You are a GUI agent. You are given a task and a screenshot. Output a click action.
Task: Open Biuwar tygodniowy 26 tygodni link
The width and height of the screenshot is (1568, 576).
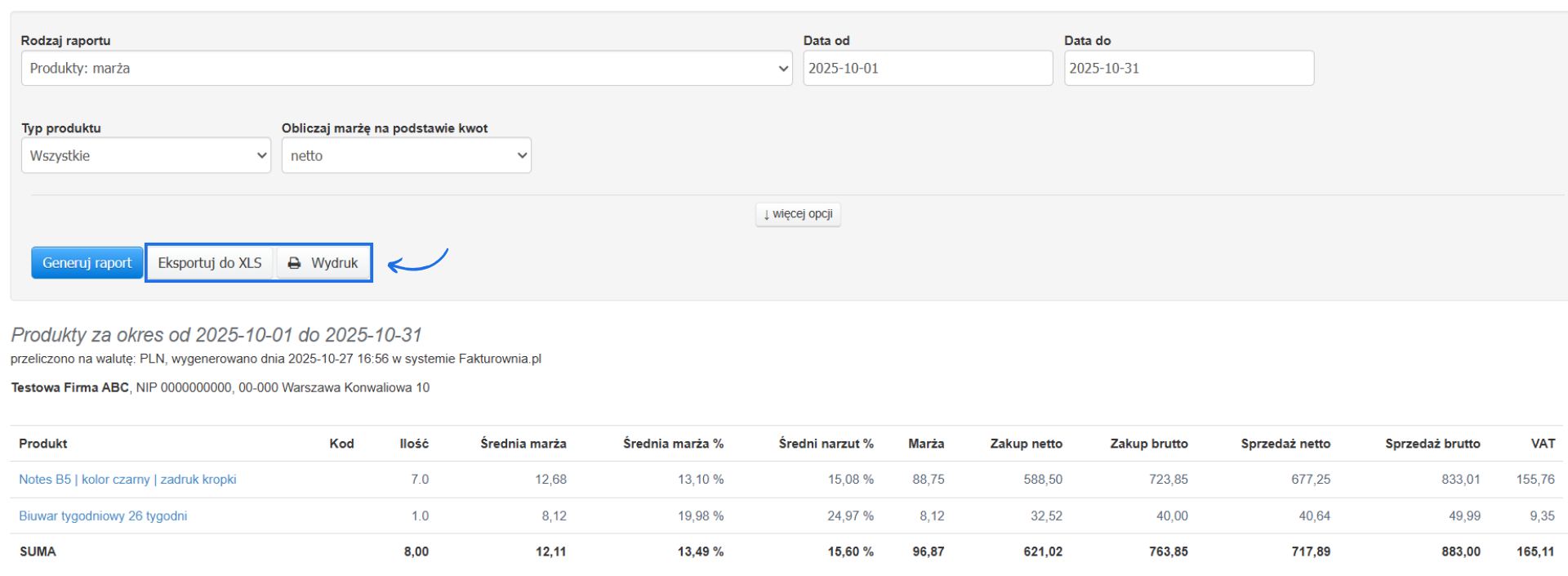[103, 516]
